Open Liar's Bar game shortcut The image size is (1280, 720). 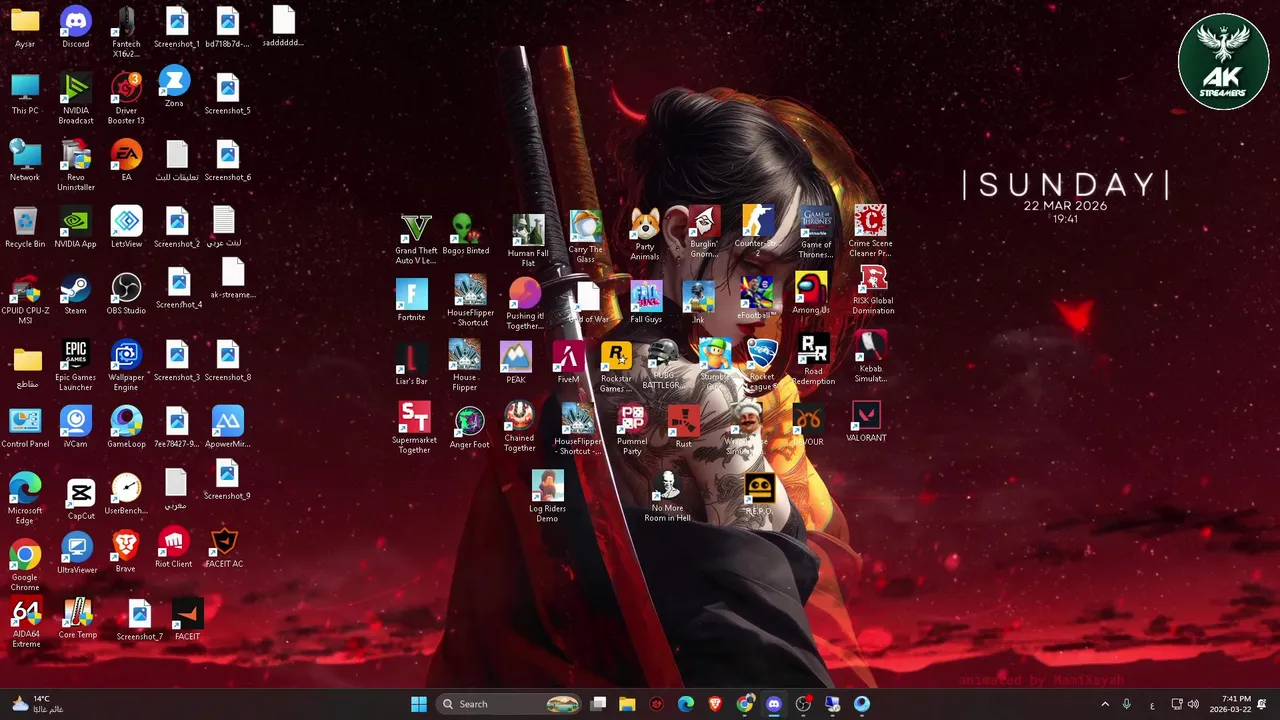tap(411, 364)
